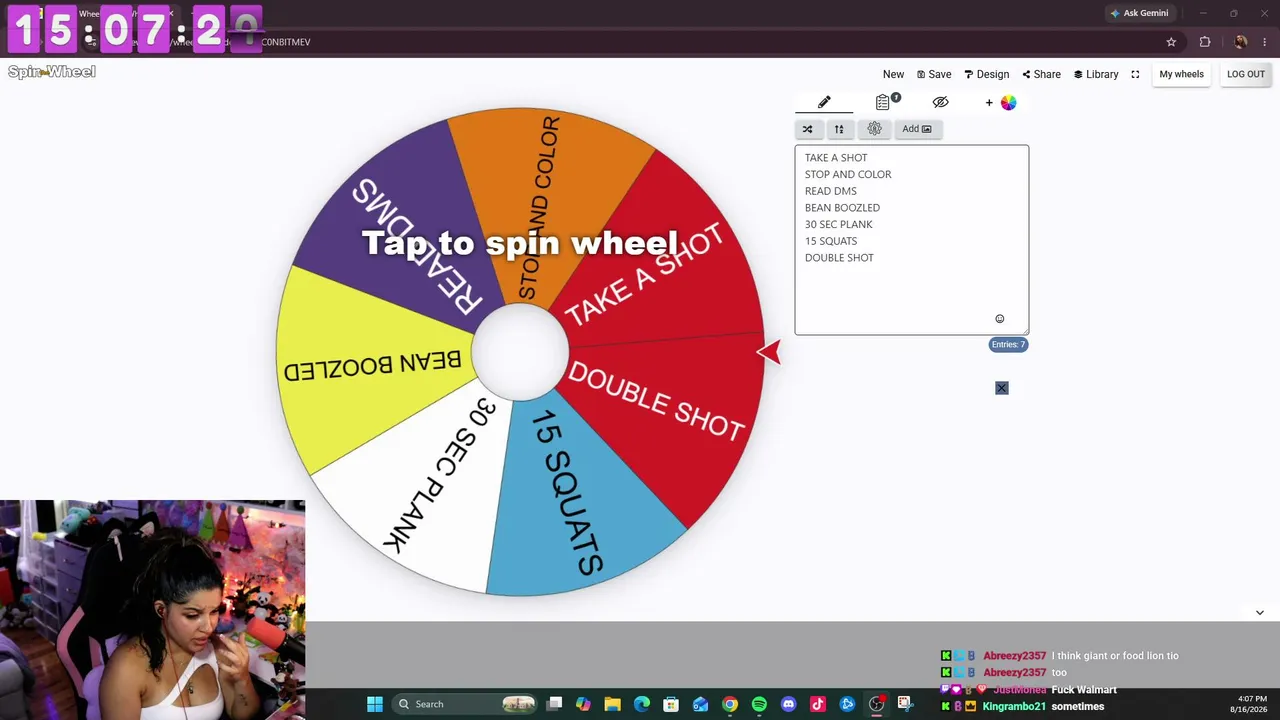The height and width of the screenshot is (720, 1280).
Task: Sort the entries alphabetically
Action: coord(839,129)
